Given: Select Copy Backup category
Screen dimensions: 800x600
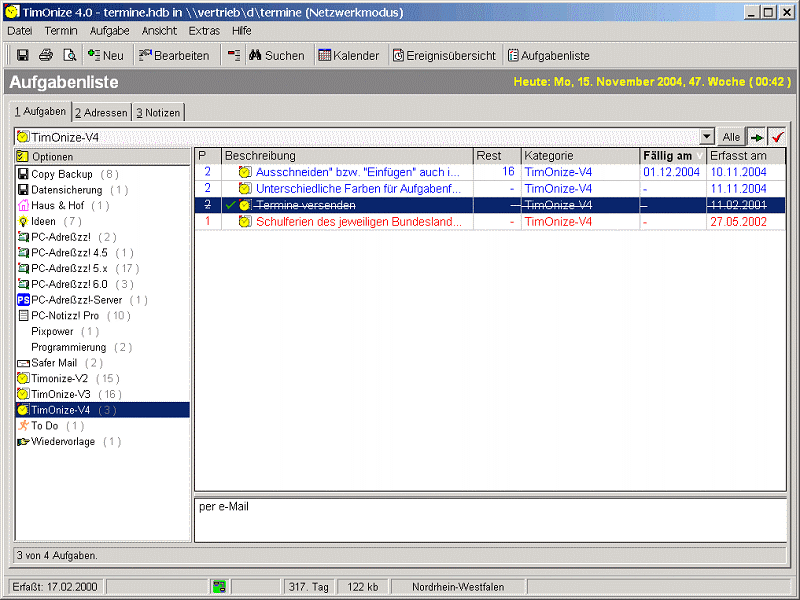Looking at the screenshot, I should 102,174.
